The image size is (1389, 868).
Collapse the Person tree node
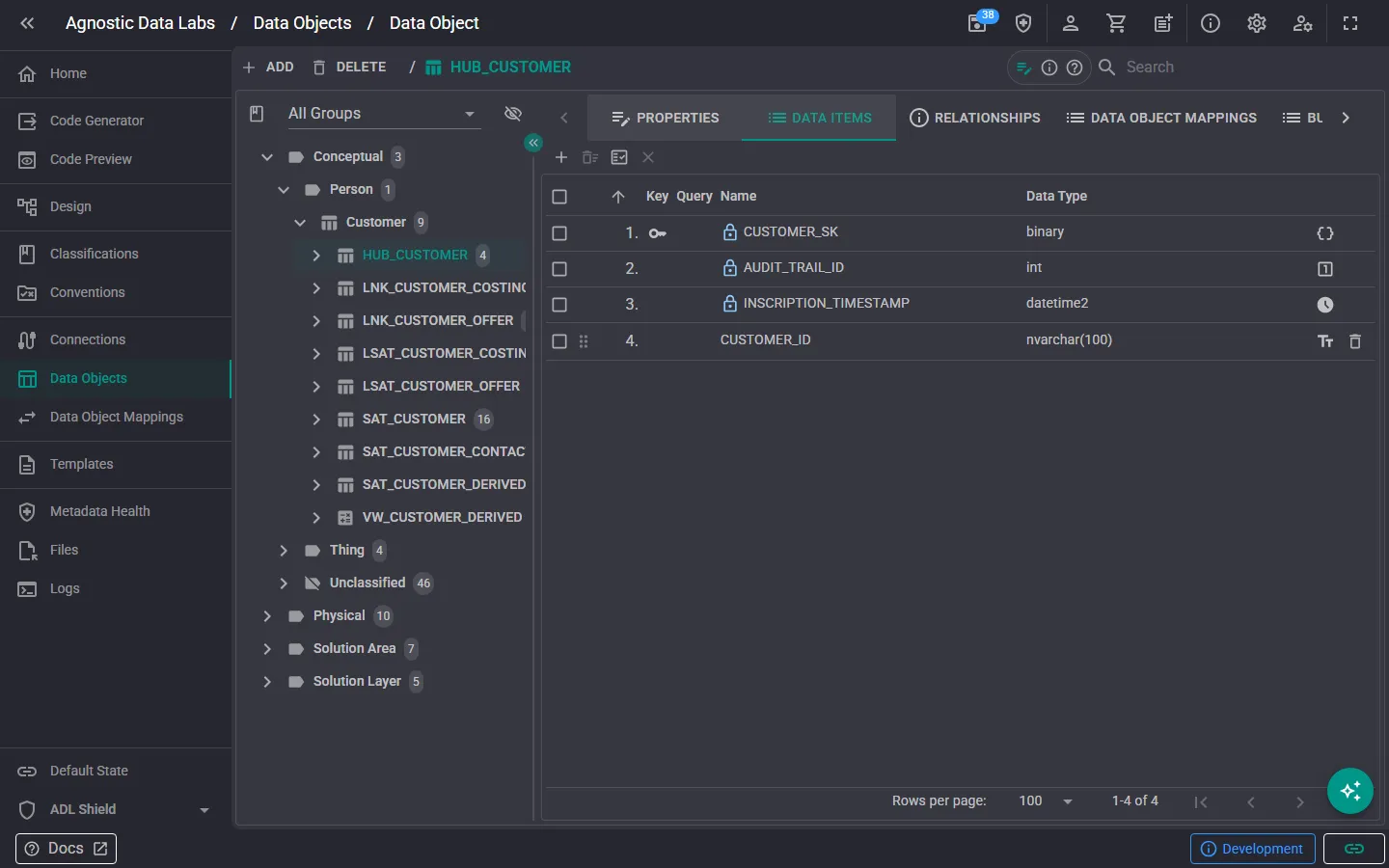pyautogui.click(x=284, y=190)
